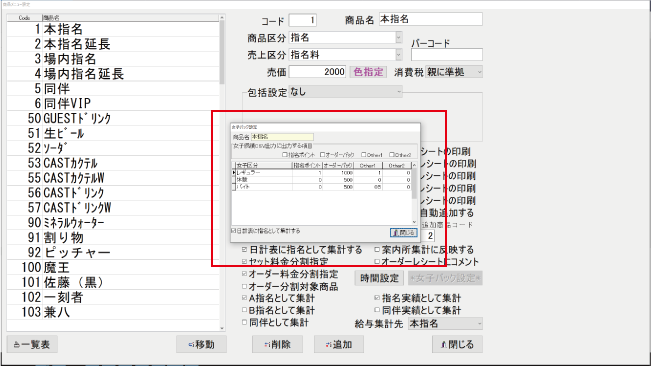Click the コード input field
This screenshot has width=651, height=366.
303,20
